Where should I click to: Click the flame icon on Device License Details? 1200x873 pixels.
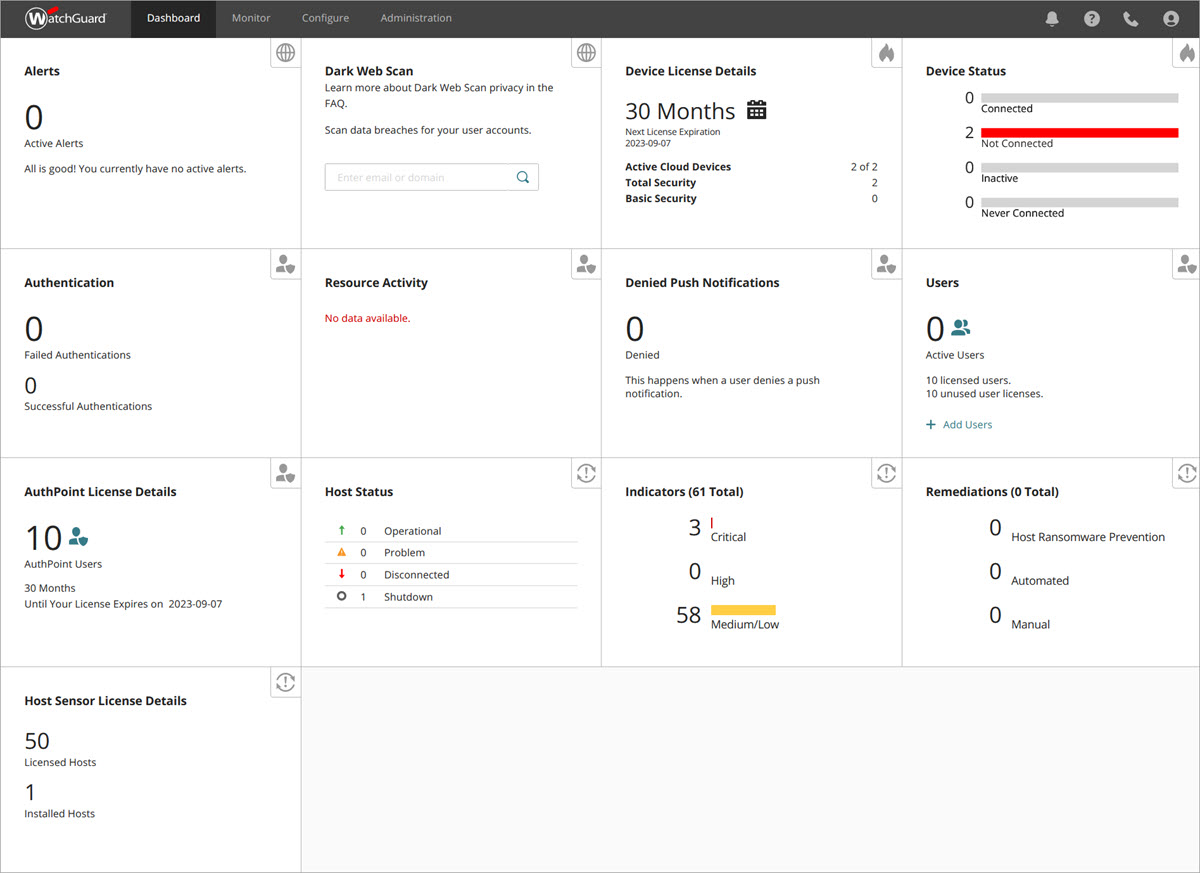pos(886,53)
